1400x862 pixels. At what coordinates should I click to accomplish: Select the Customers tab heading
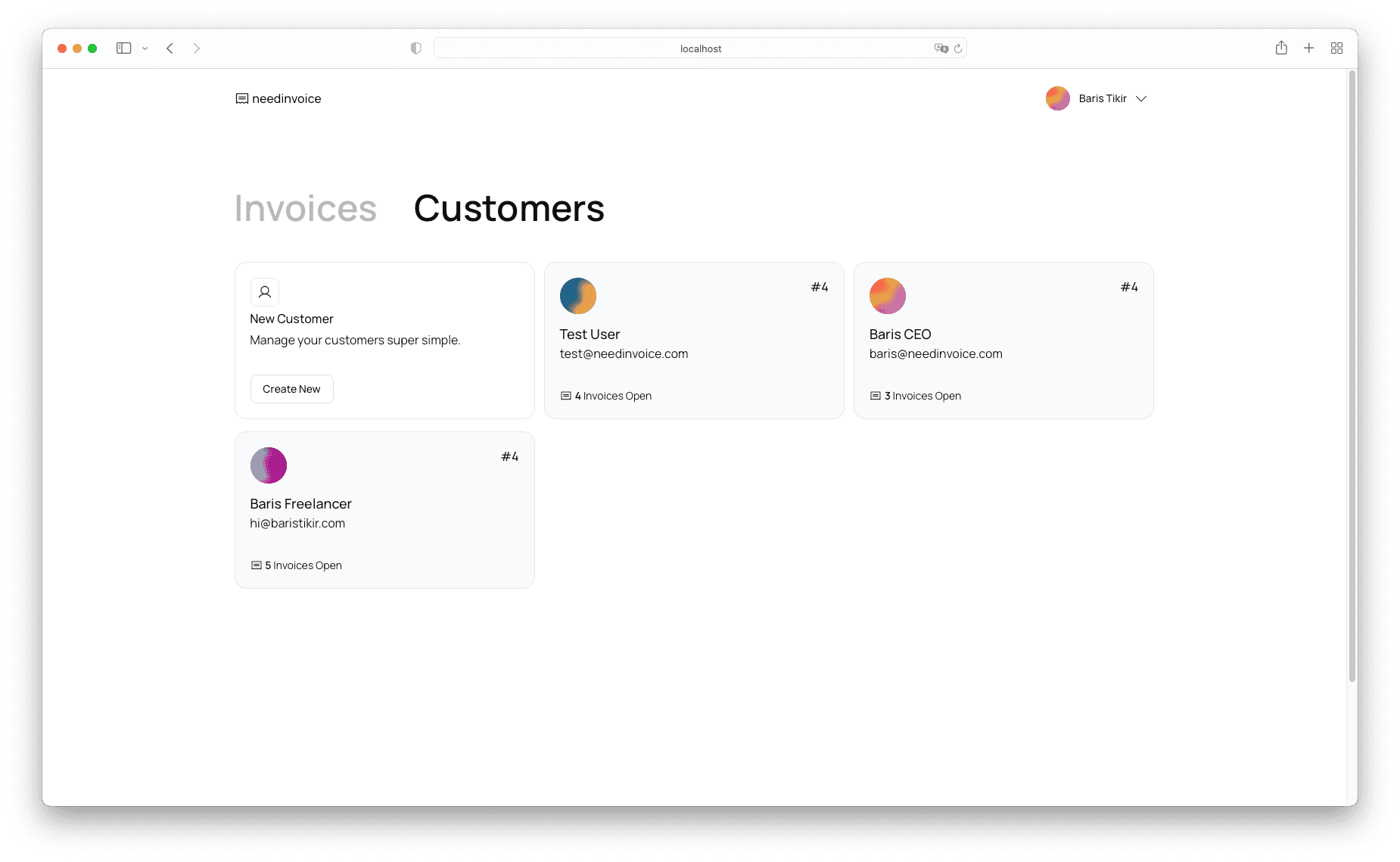[509, 208]
